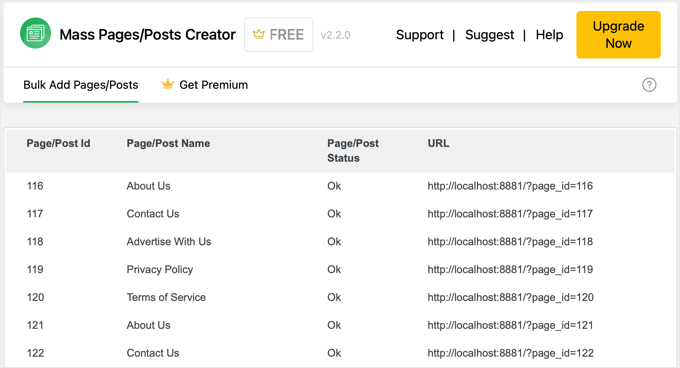Click the Contact Us name in row 122
The height and width of the screenshot is (368, 680).
(x=153, y=353)
